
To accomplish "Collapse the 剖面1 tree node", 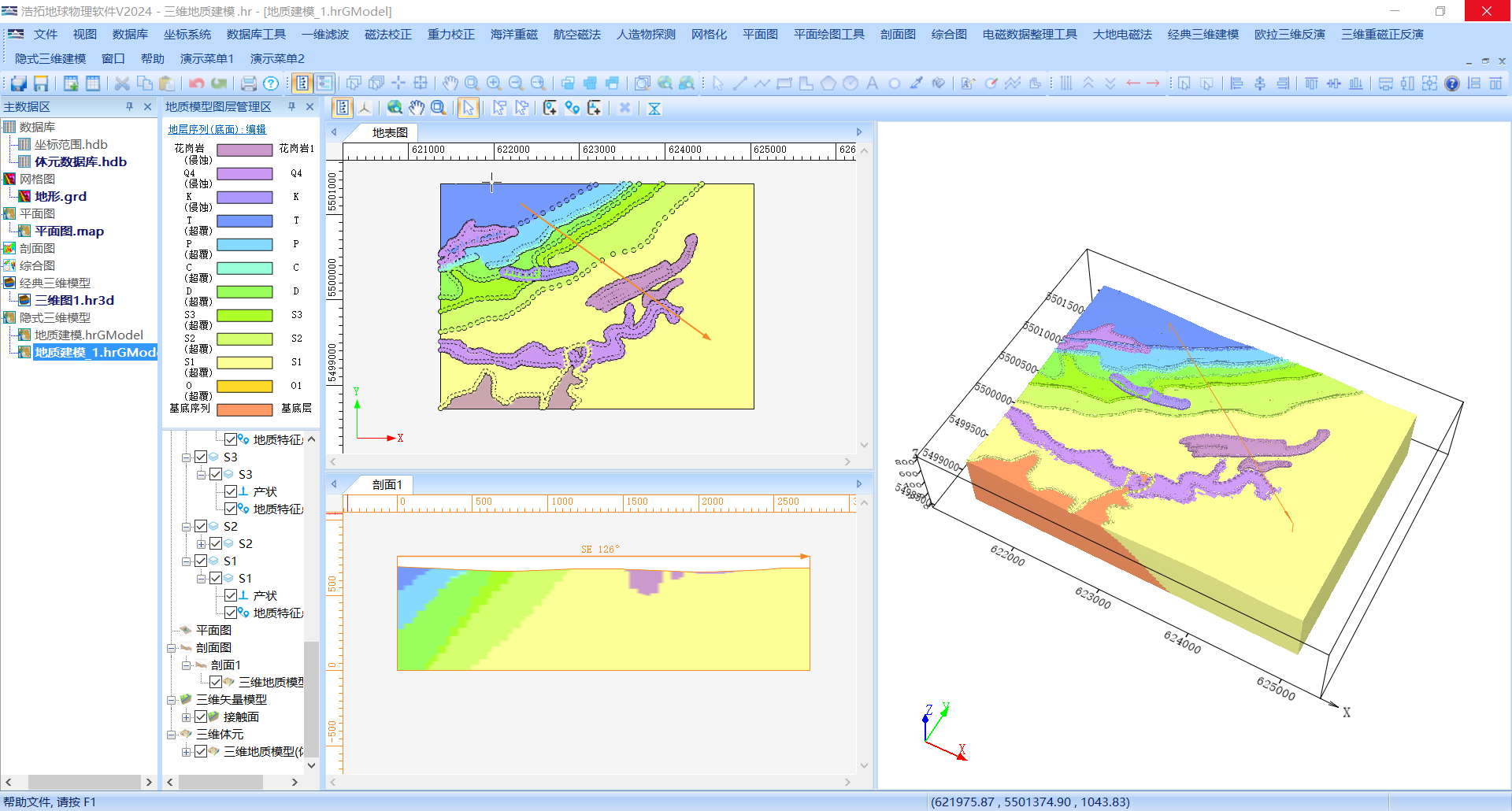I will [x=186, y=665].
